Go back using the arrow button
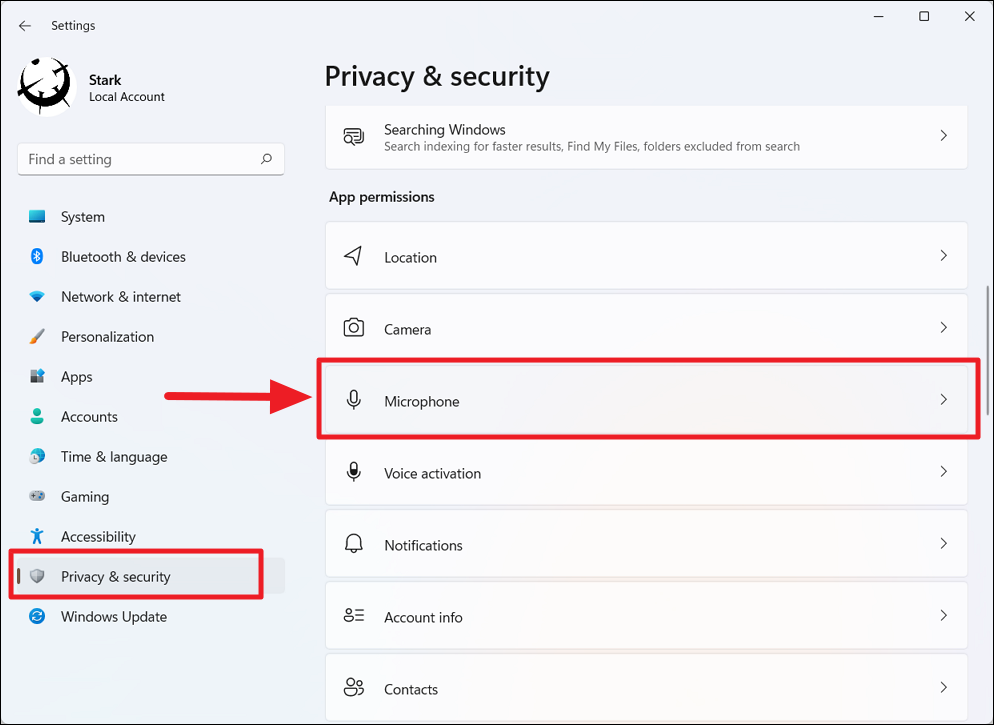Image resolution: width=994 pixels, height=725 pixels. pyautogui.click(x=24, y=25)
